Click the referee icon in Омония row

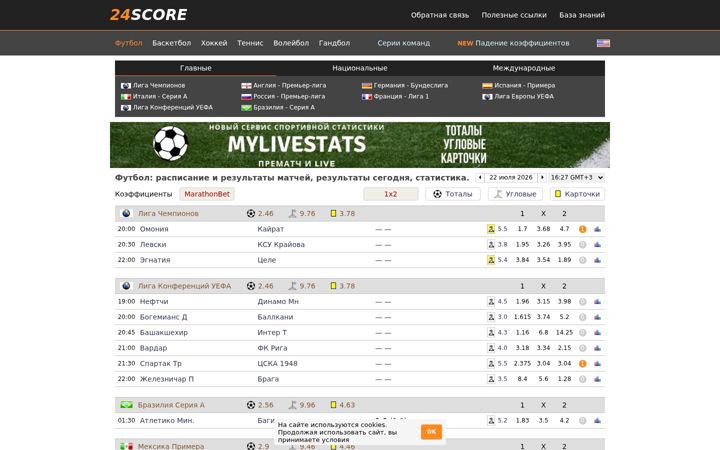(x=491, y=229)
